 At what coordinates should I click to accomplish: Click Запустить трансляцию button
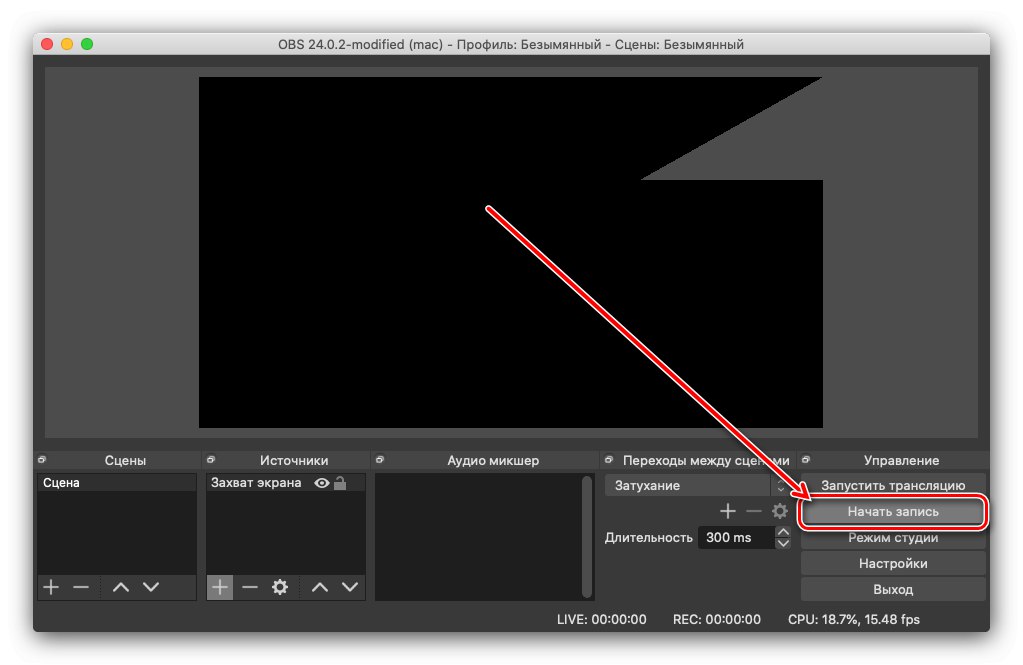[893, 486]
